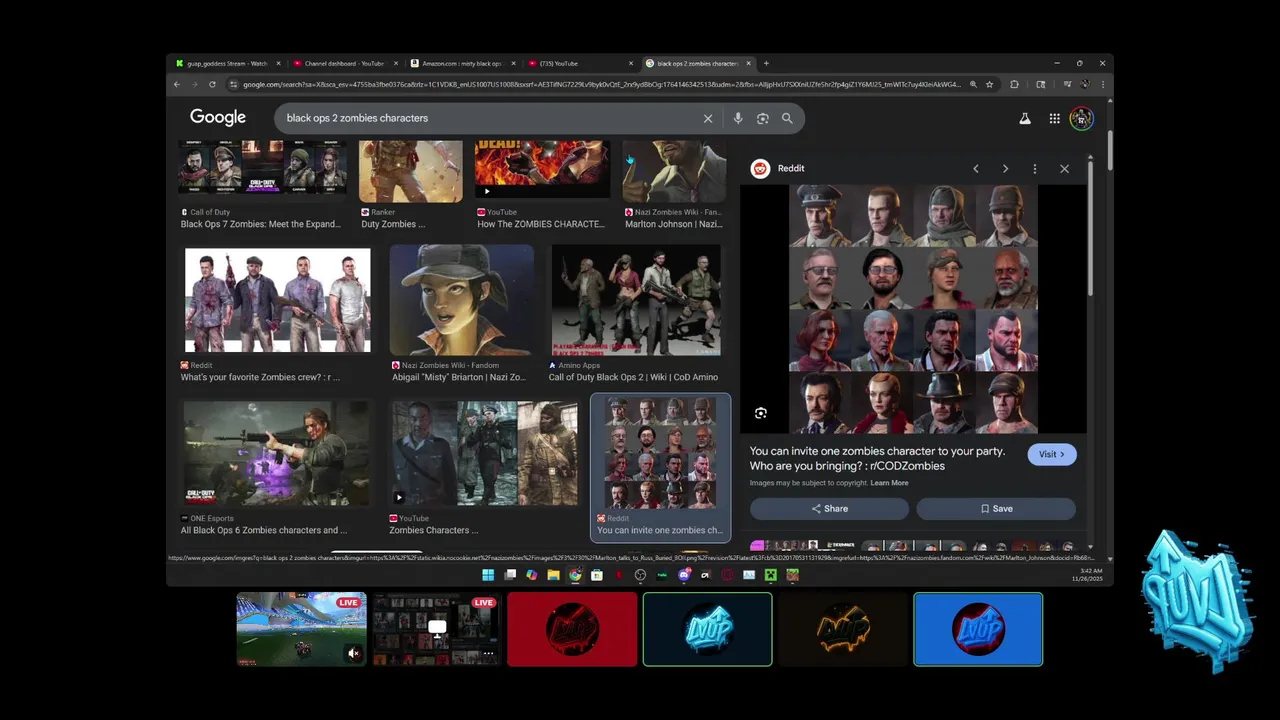This screenshot has height=720, width=1280.
Task: Click the address bar URL
Action: (600, 84)
